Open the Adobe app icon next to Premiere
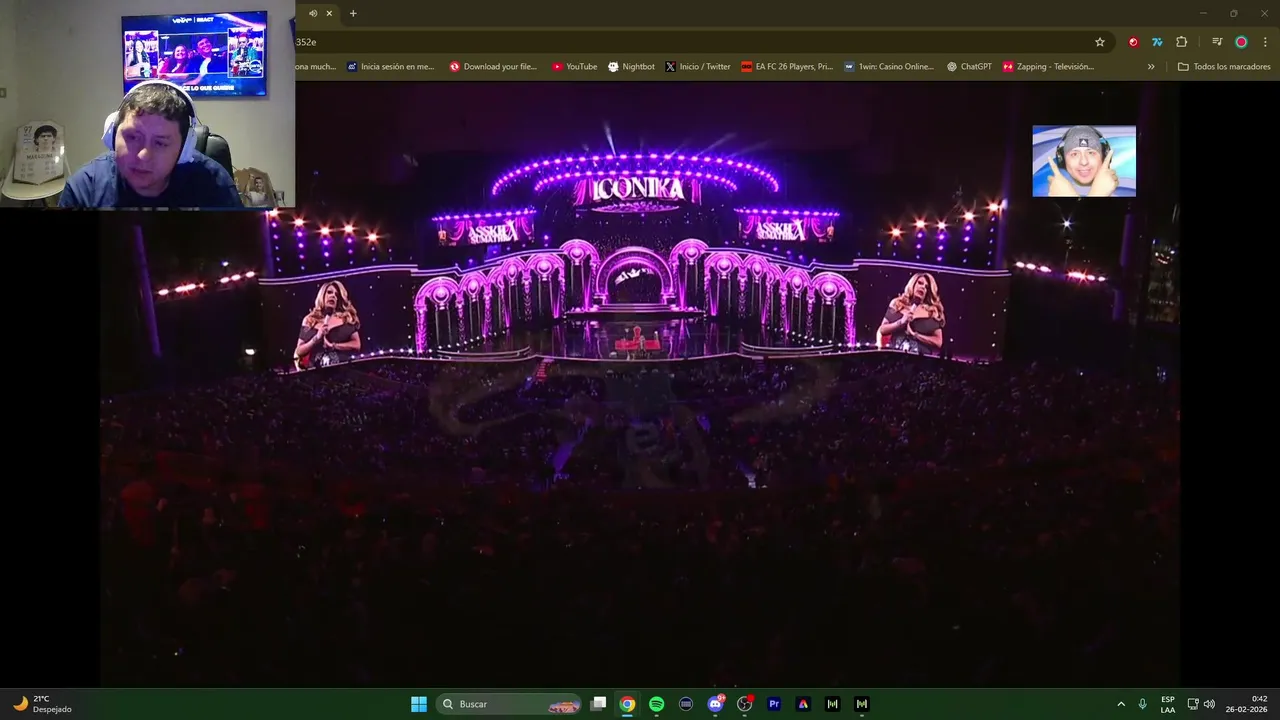 click(x=803, y=704)
